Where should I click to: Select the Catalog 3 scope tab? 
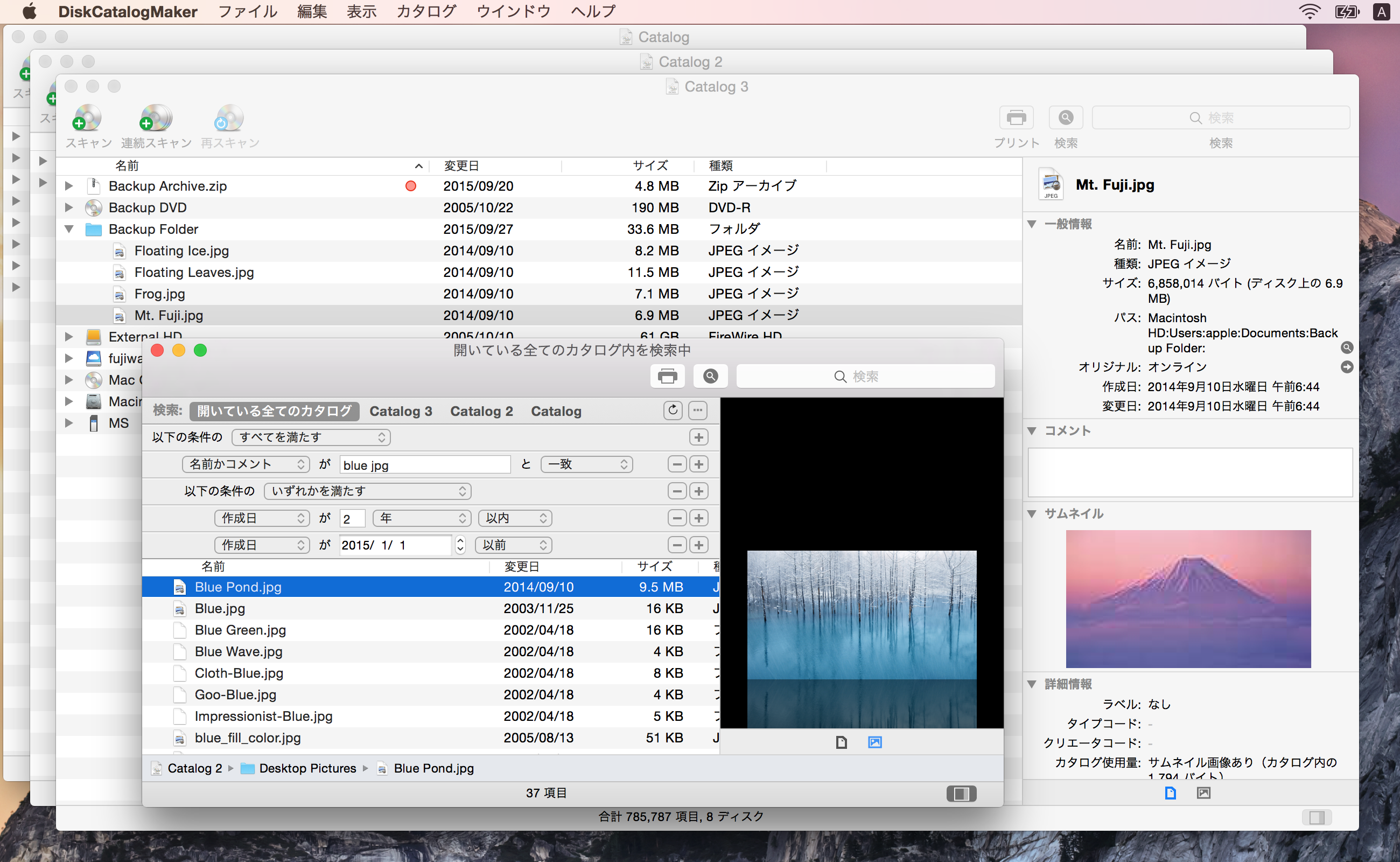coord(401,411)
